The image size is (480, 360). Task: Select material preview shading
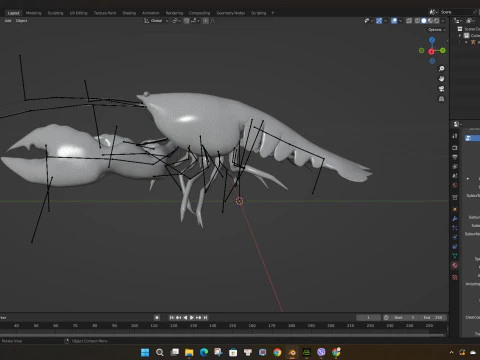click(x=430, y=21)
